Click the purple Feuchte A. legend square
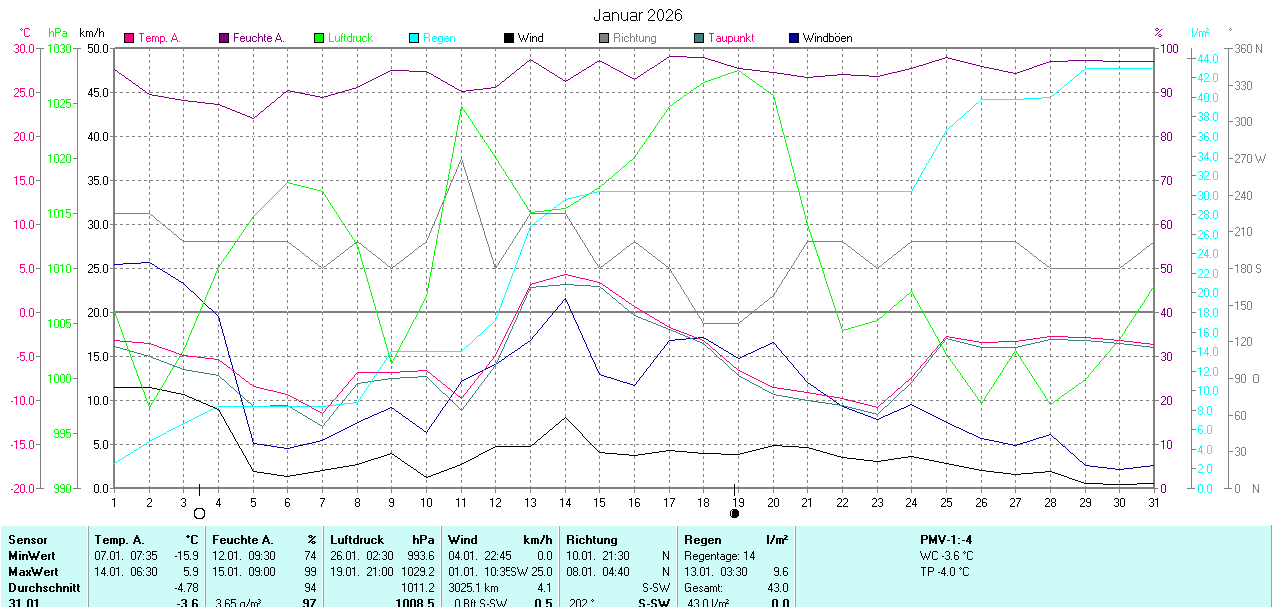The height and width of the screenshot is (607, 1280). [x=224, y=38]
